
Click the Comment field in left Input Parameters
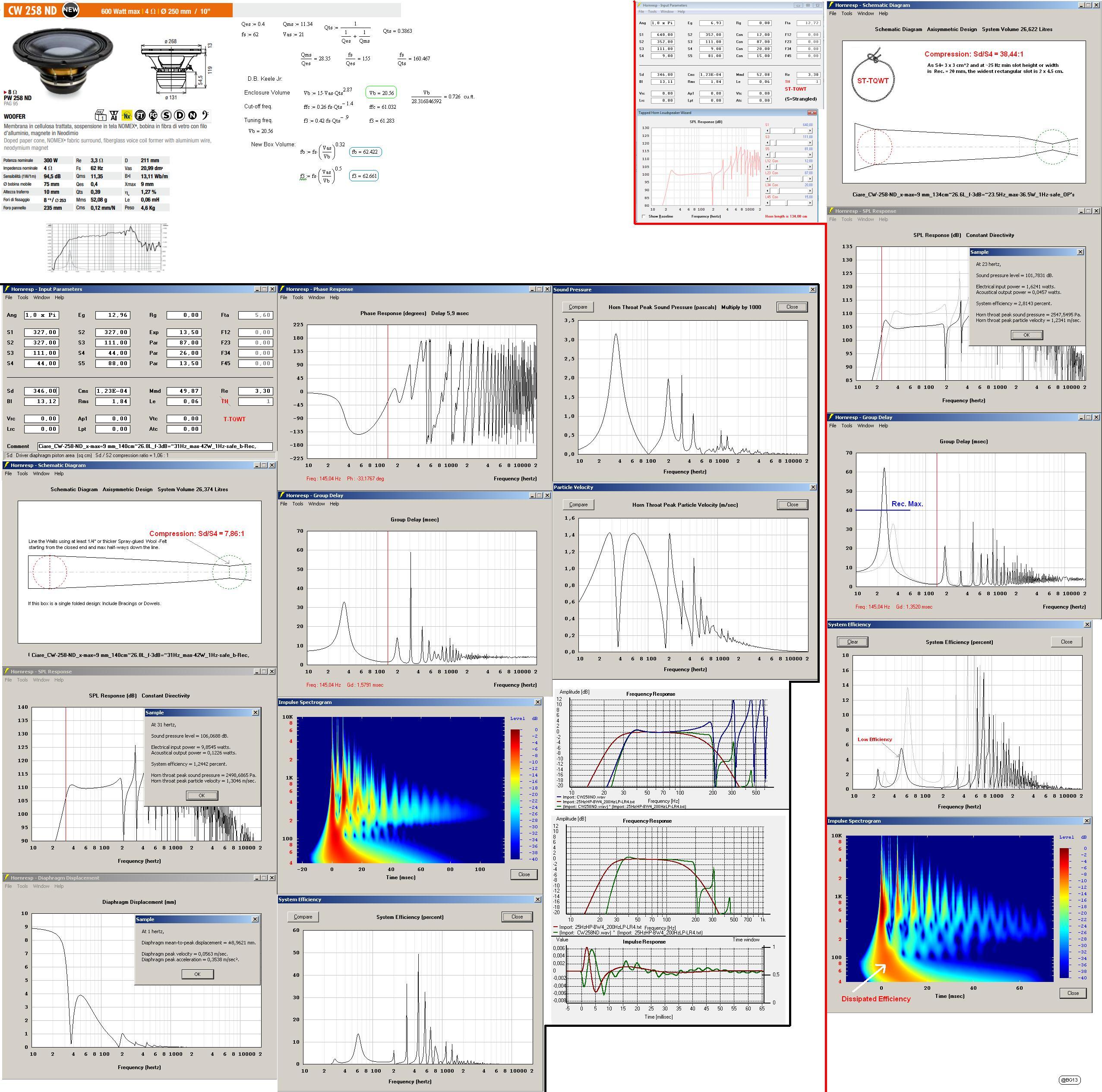[x=155, y=446]
